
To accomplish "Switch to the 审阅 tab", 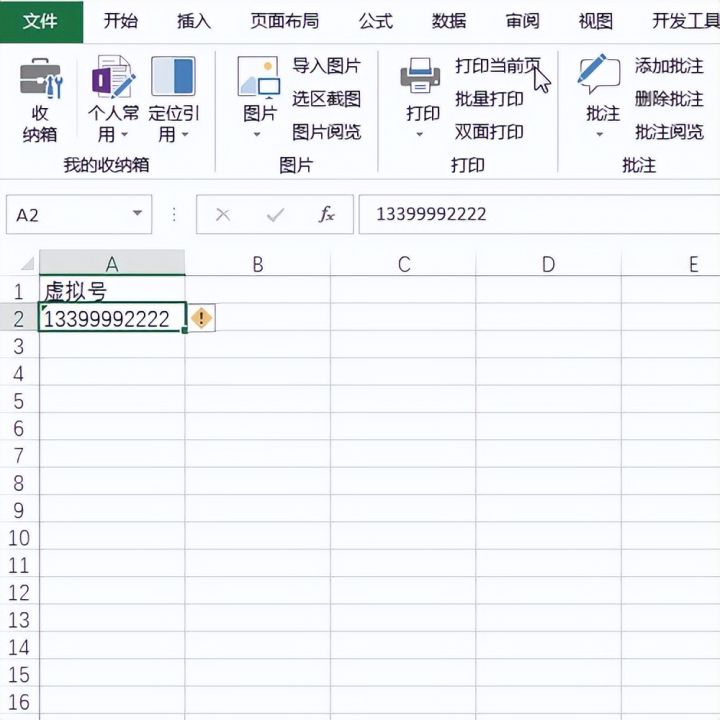I will click(522, 21).
